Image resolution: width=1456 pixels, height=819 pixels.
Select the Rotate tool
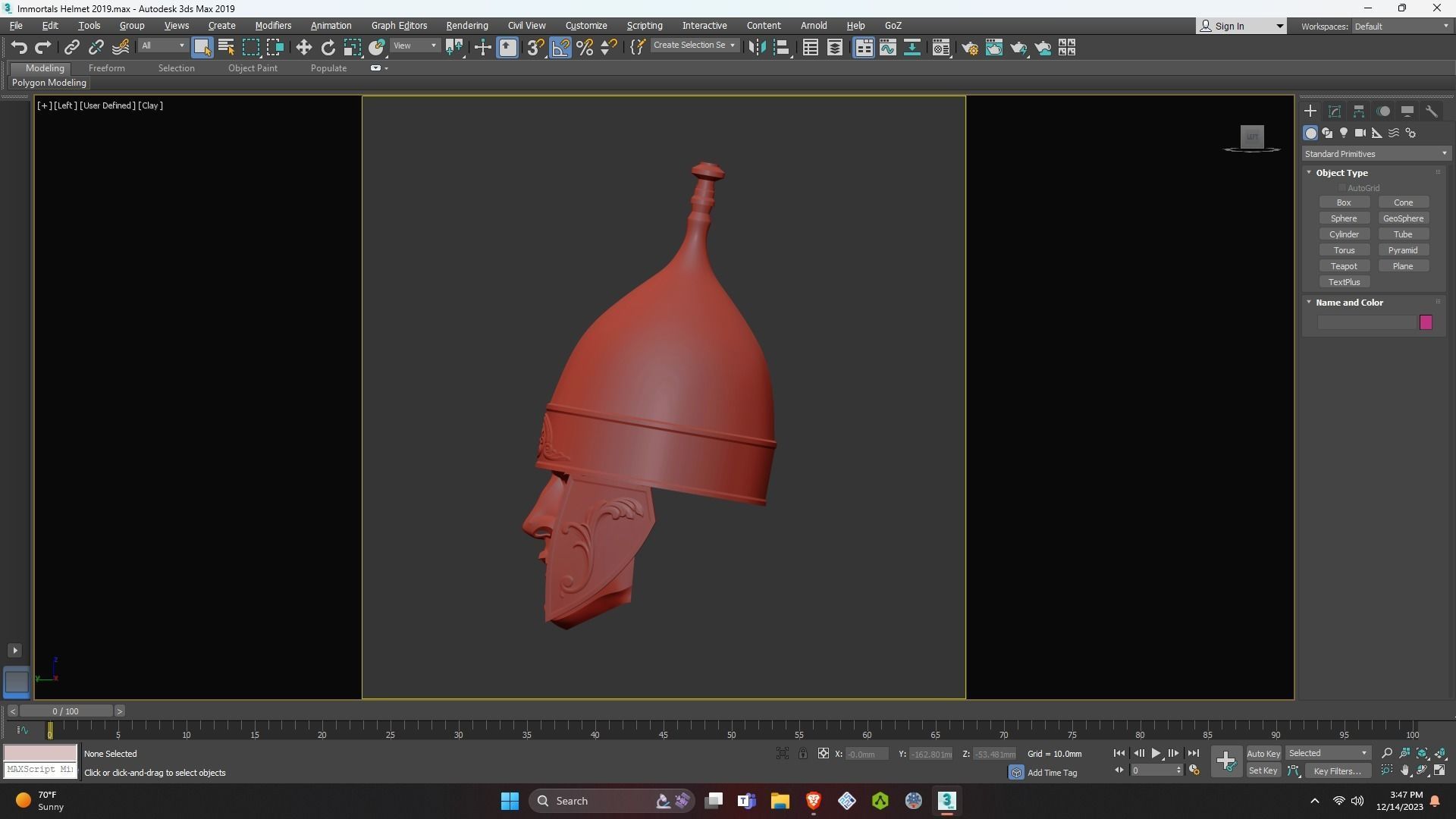(328, 48)
